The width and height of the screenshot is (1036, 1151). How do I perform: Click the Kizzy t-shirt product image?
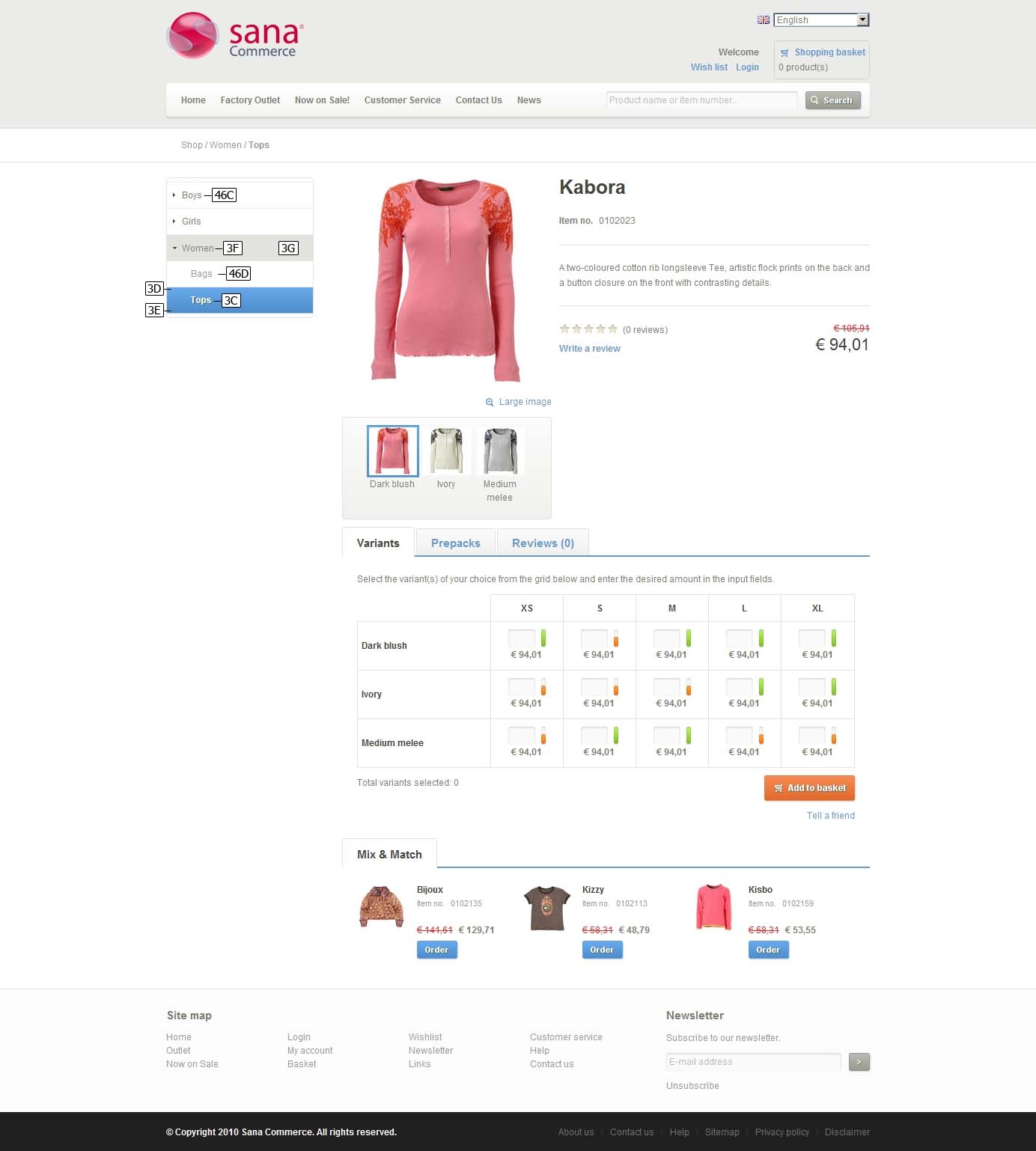tap(547, 908)
